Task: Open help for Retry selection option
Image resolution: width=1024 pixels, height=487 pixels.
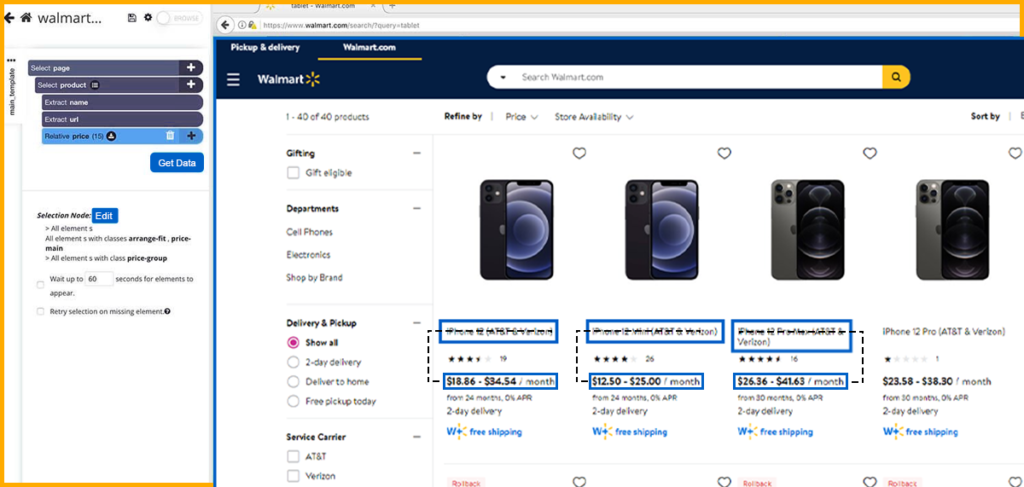Action: [168, 311]
